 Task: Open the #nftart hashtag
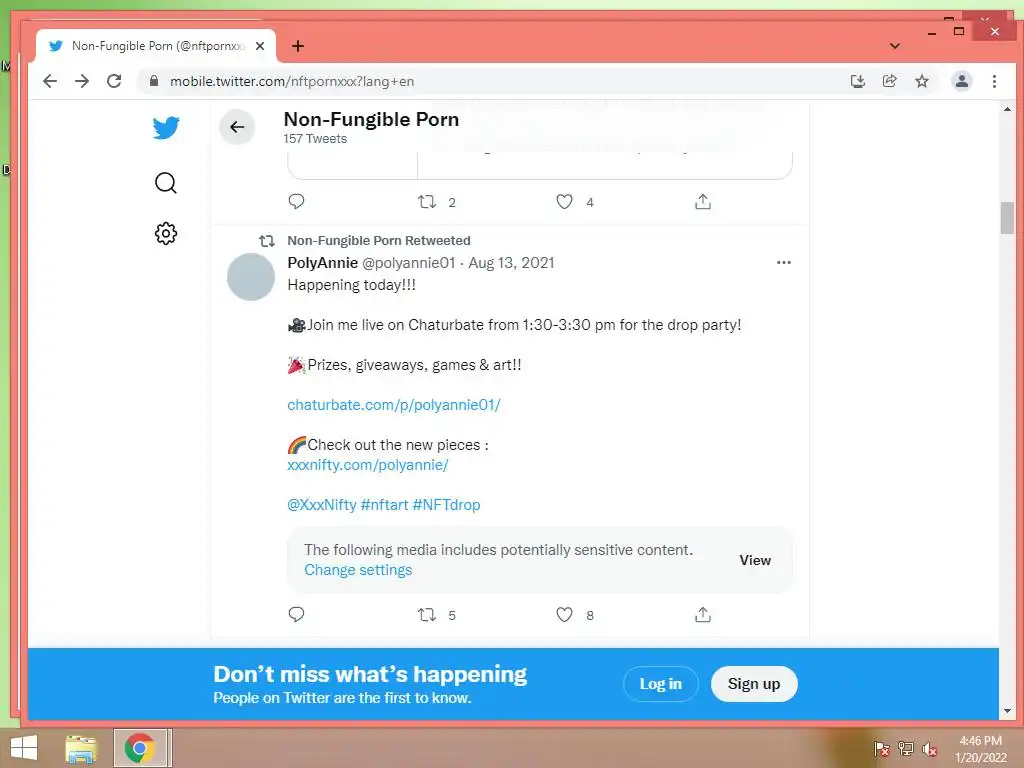tap(385, 505)
